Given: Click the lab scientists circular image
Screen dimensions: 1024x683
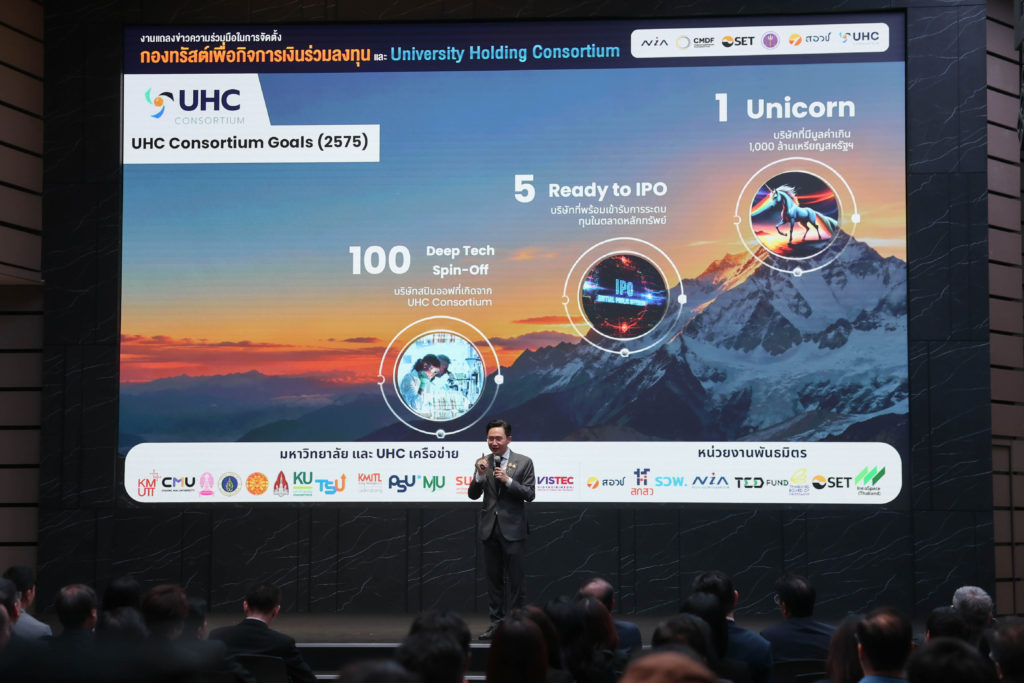Looking at the screenshot, I should (440, 375).
